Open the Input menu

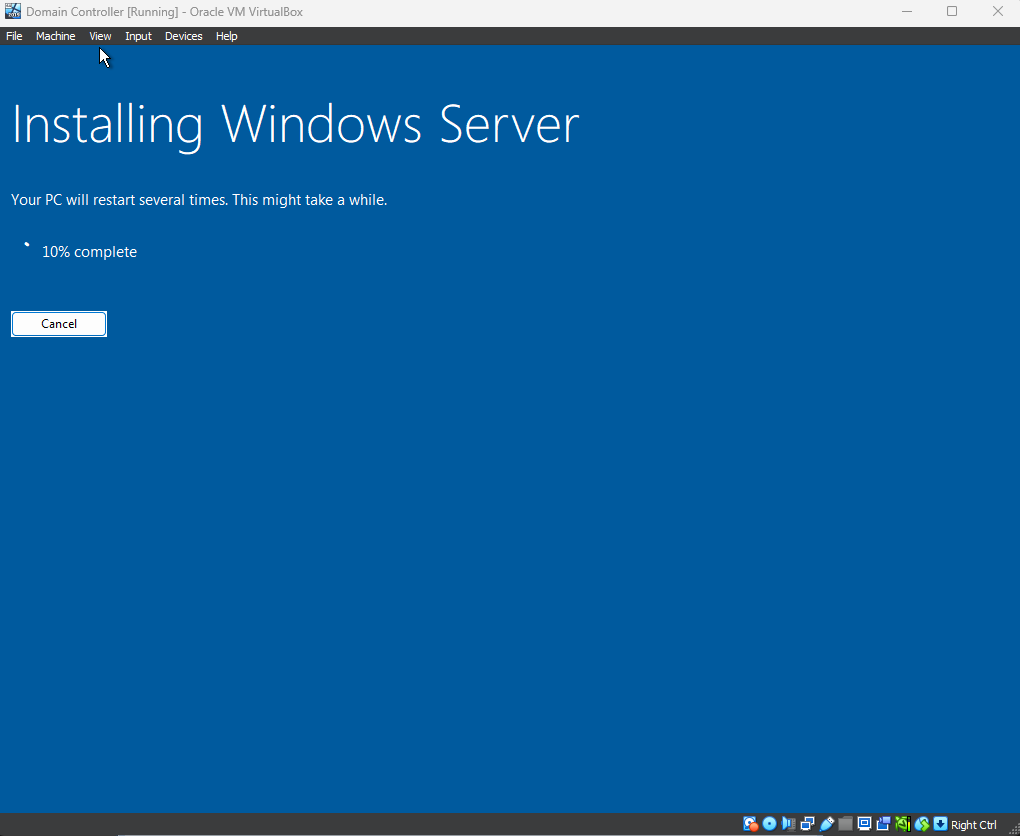[x=138, y=36]
